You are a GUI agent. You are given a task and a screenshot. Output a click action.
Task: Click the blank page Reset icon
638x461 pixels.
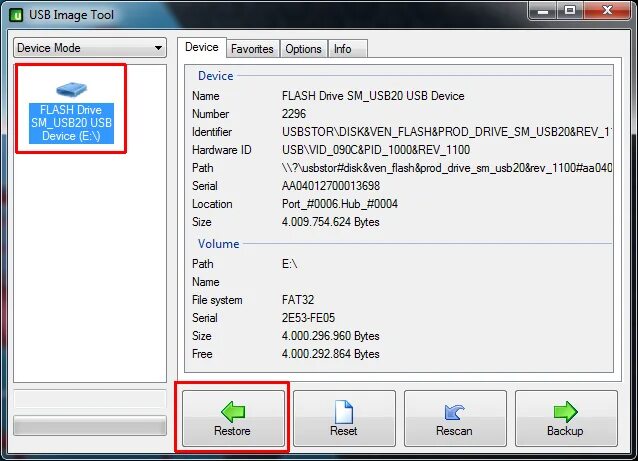(344, 412)
